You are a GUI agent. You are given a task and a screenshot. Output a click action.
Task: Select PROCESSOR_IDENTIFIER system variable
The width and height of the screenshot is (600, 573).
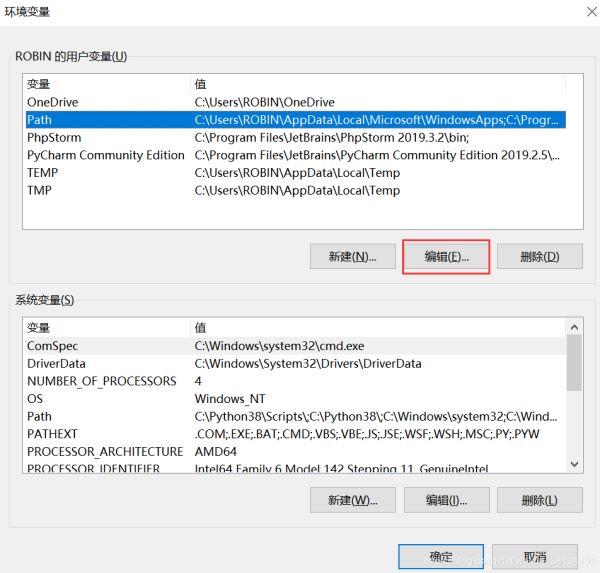coord(296,468)
